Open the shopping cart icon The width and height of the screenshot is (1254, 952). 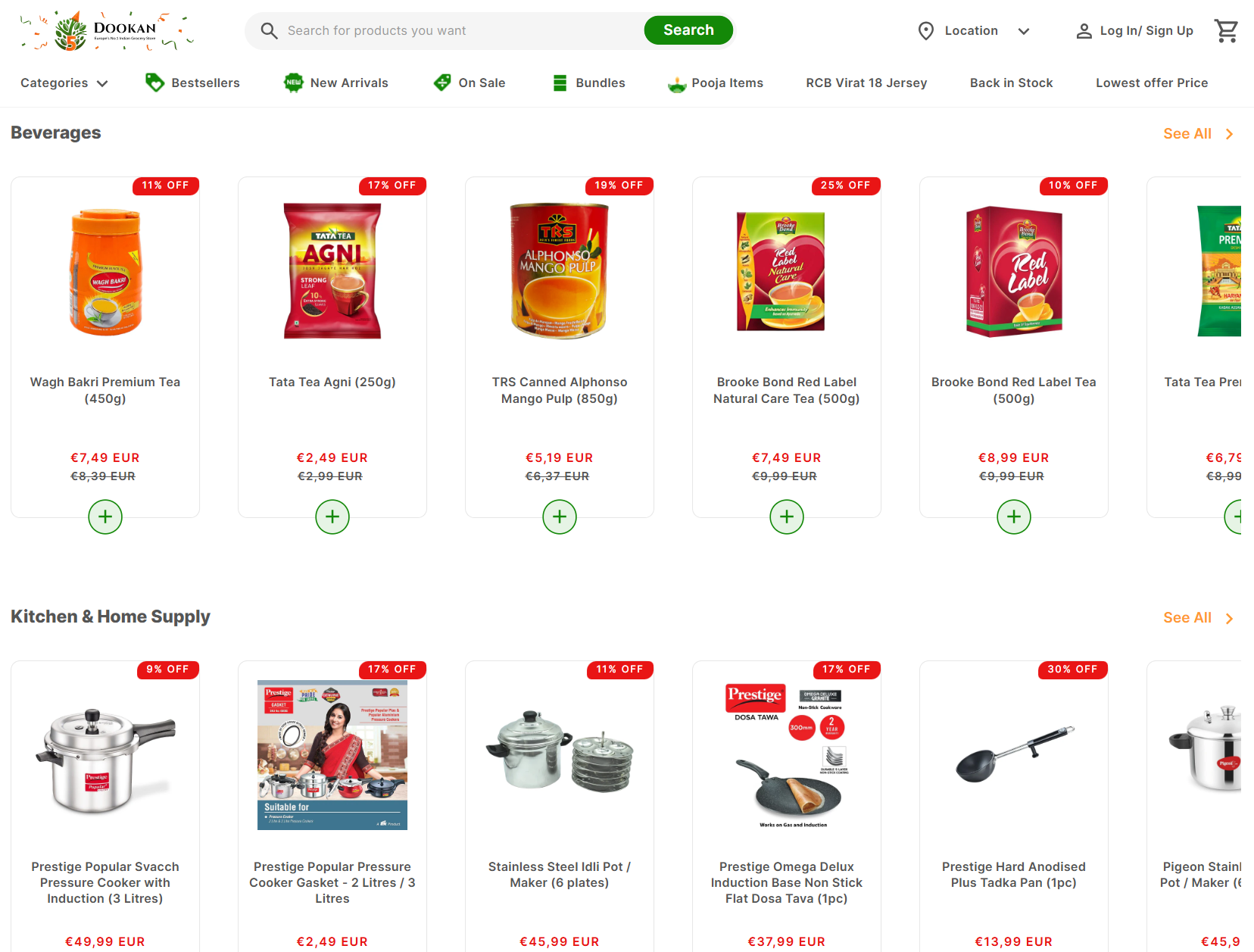(1226, 31)
